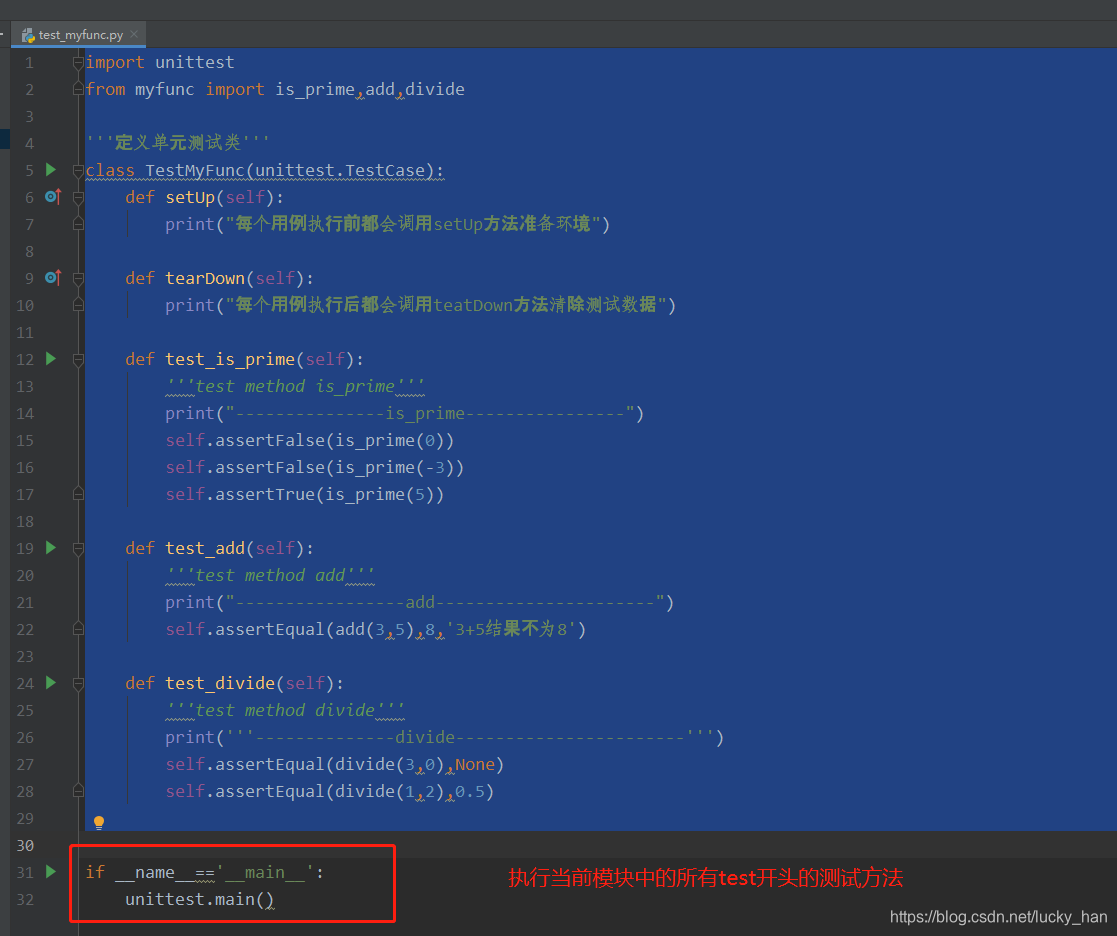This screenshot has height=936, width=1117.
Task: Click line number 3 in the gutter
Action: (29, 116)
